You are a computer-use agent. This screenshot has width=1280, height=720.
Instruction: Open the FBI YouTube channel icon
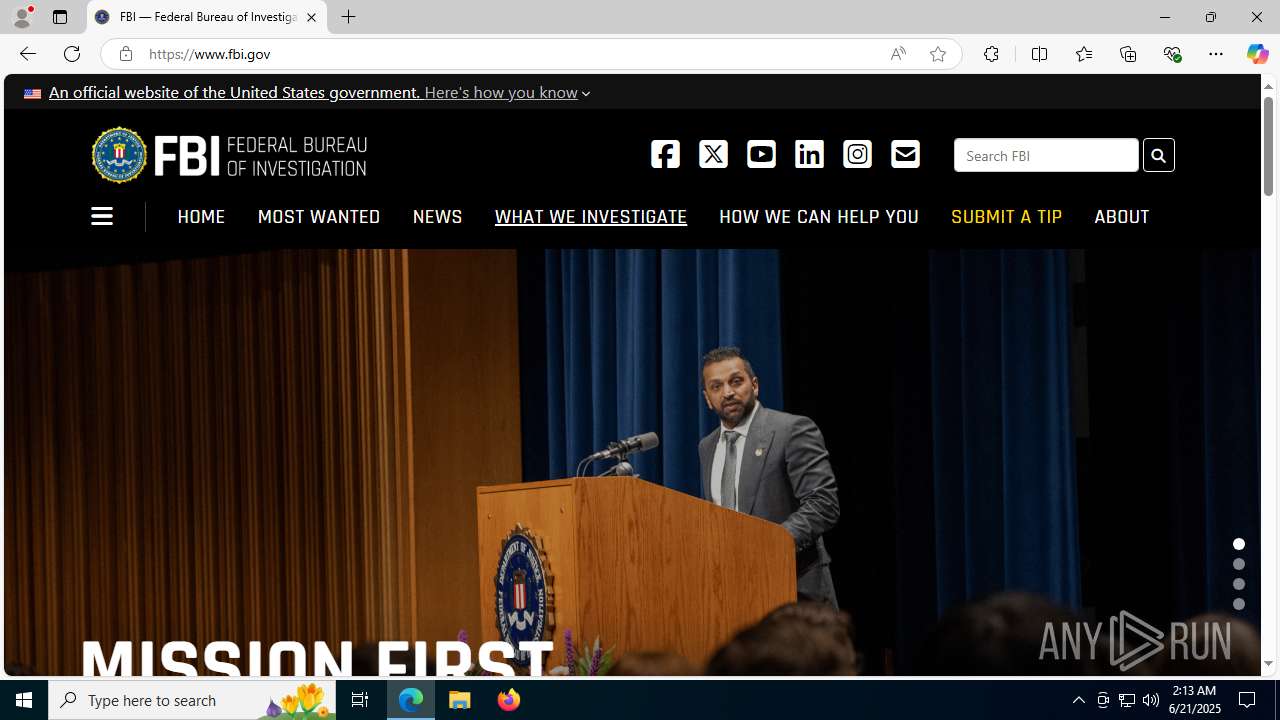(761, 154)
